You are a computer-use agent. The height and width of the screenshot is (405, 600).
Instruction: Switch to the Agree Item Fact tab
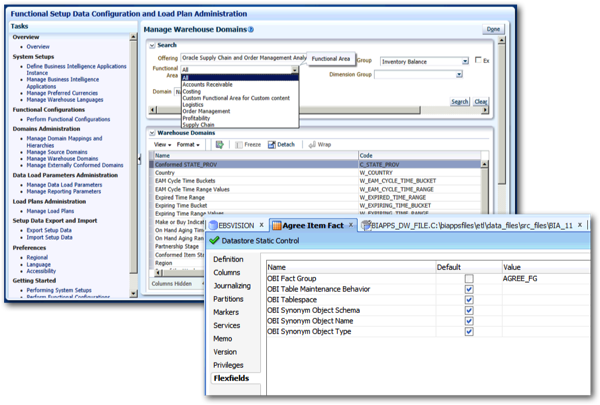[x=313, y=225]
